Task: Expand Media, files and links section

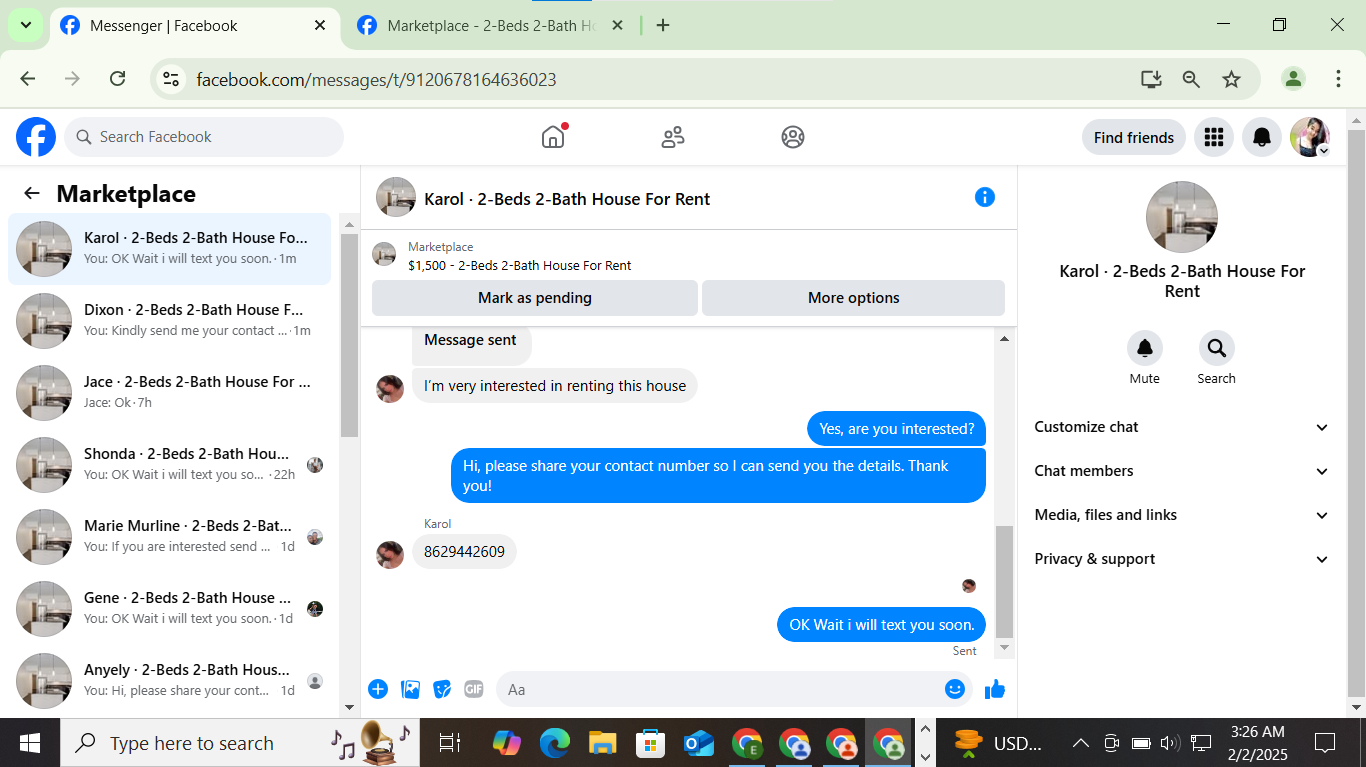Action: click(x=1182, y=515)
